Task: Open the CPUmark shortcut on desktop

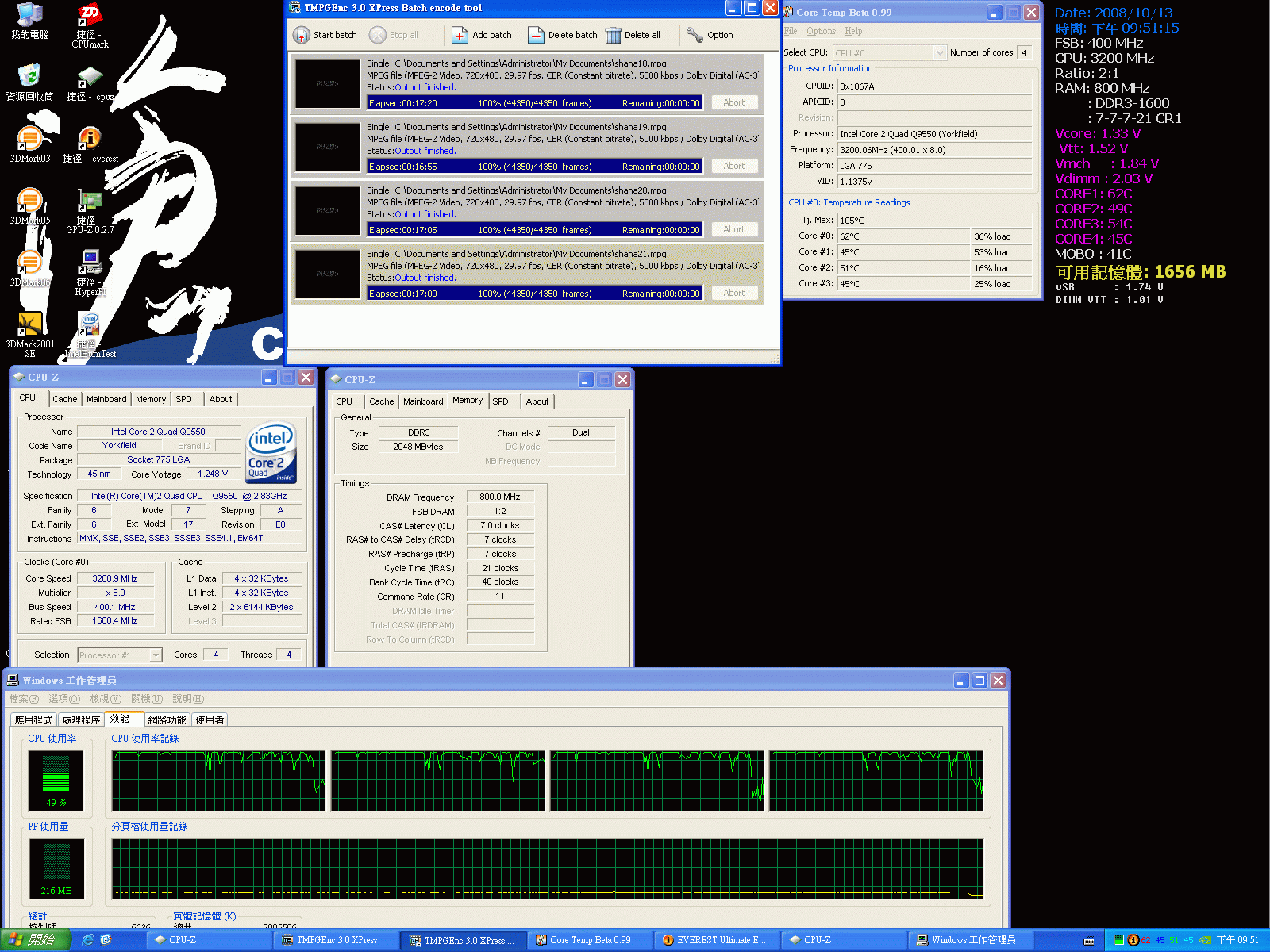Action: tap(90, 25)
